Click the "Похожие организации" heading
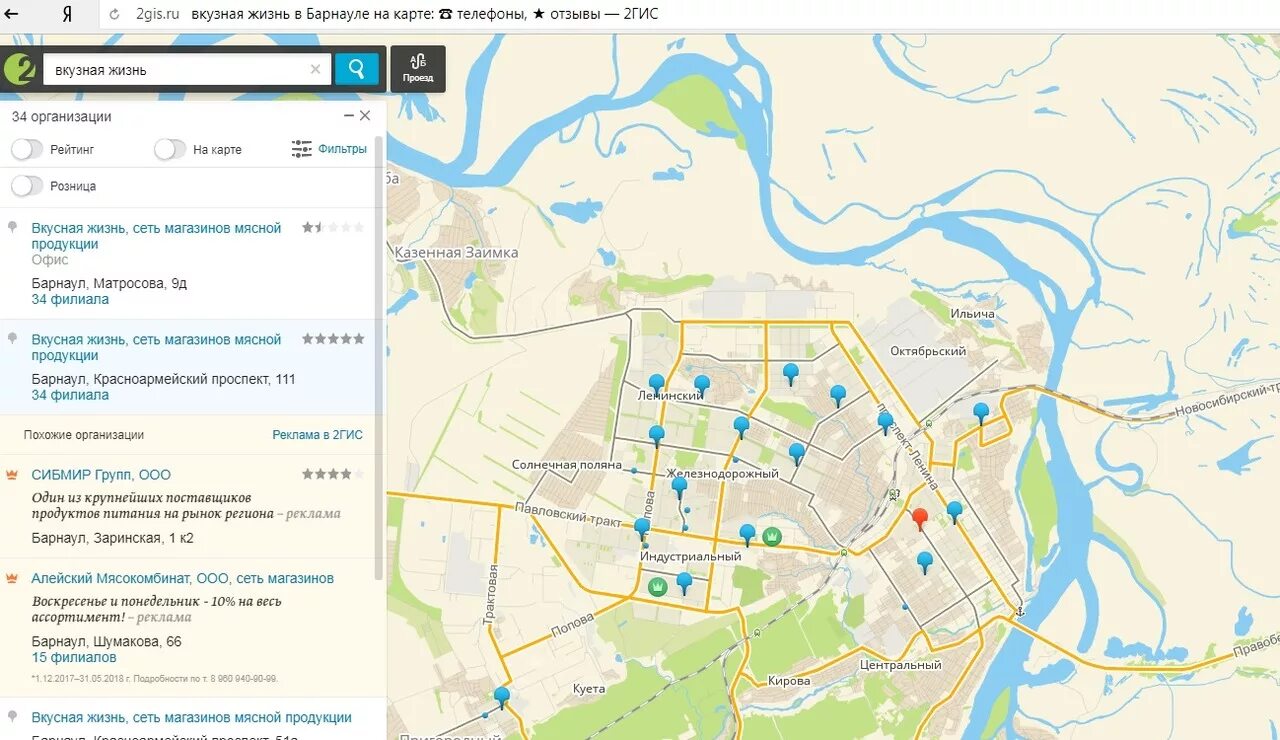 coord(84,435)
